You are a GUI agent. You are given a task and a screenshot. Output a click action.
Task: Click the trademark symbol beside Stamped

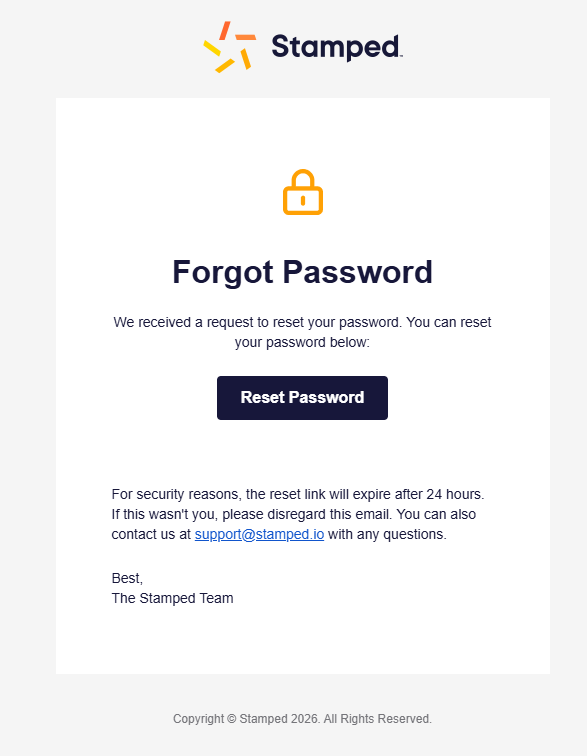point(401,56)
